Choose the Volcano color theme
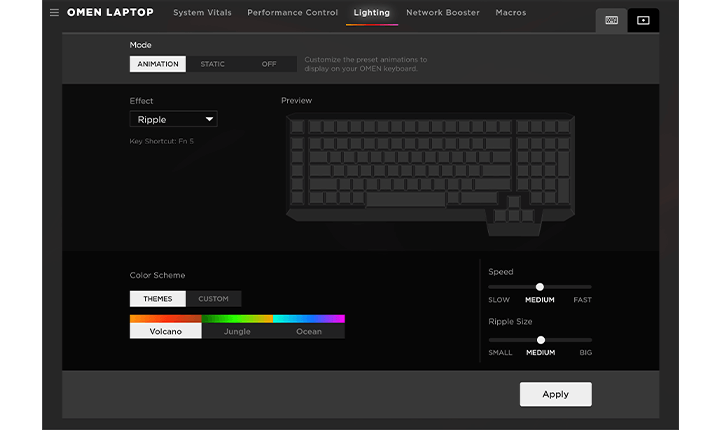This screenshot has height=430, width=720. (x=165, y=331)
